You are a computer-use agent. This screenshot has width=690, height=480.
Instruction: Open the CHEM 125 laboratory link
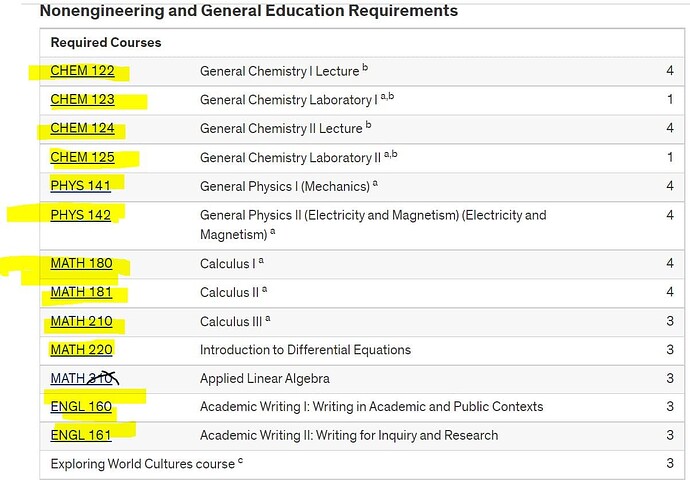click(x=82, y=157)
